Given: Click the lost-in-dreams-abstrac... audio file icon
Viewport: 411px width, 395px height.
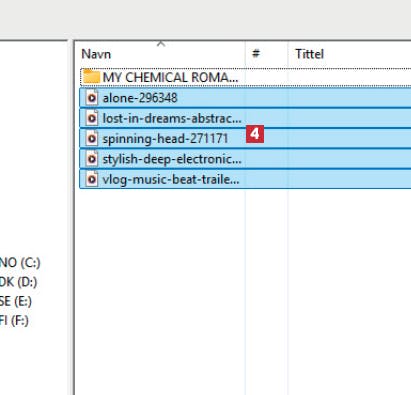Looking at the screenshot, I should [92, 118].
